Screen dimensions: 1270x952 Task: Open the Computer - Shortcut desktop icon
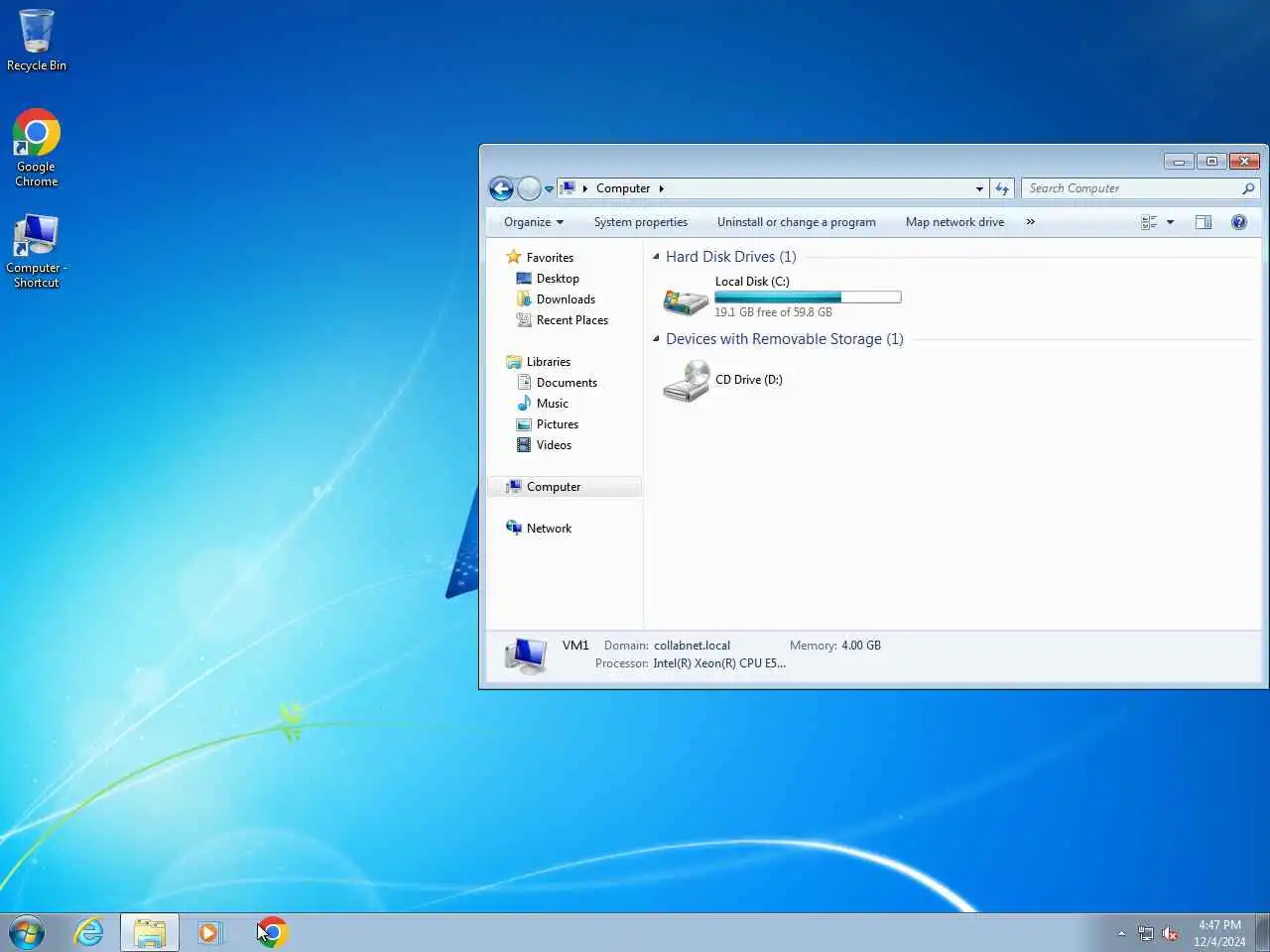point(37,251)
